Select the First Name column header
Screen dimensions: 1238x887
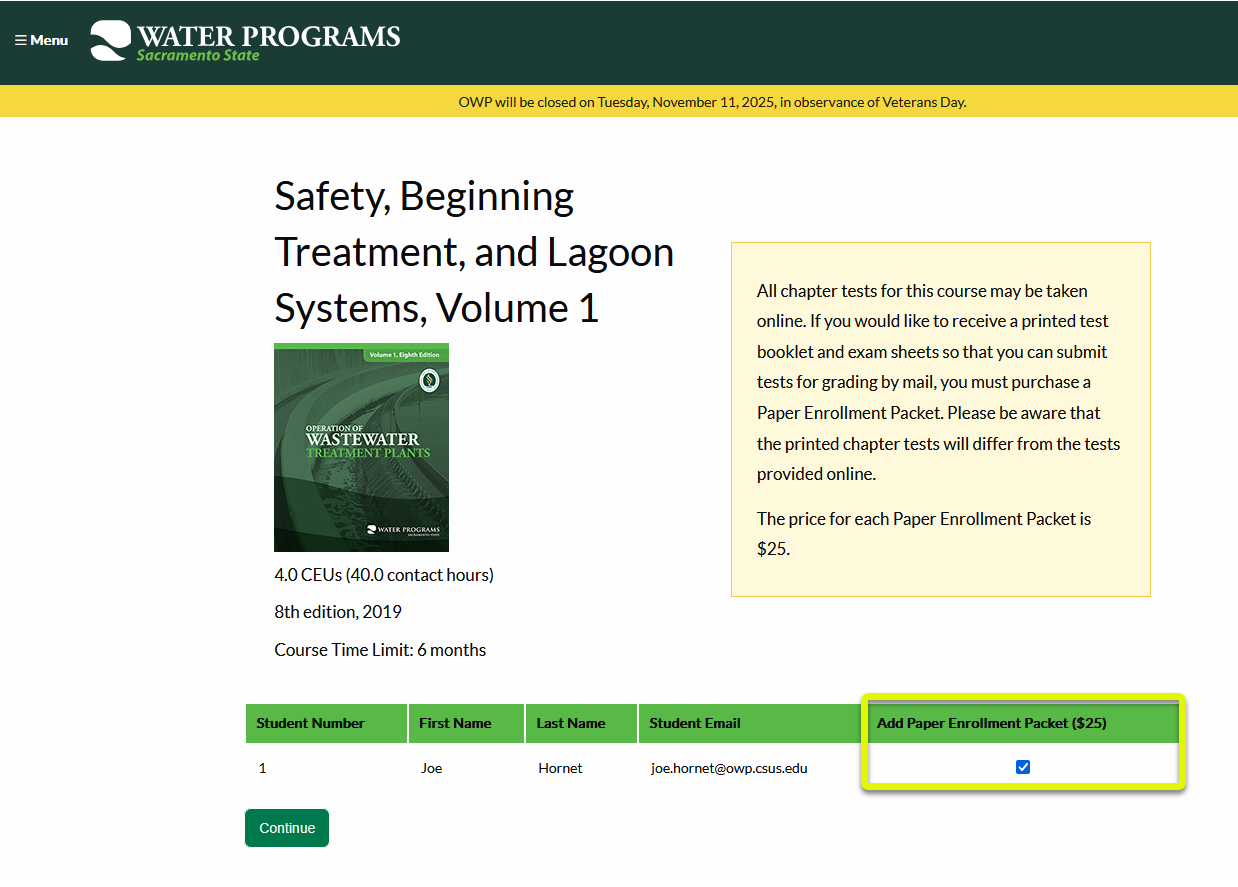click(x=455, y=723)
